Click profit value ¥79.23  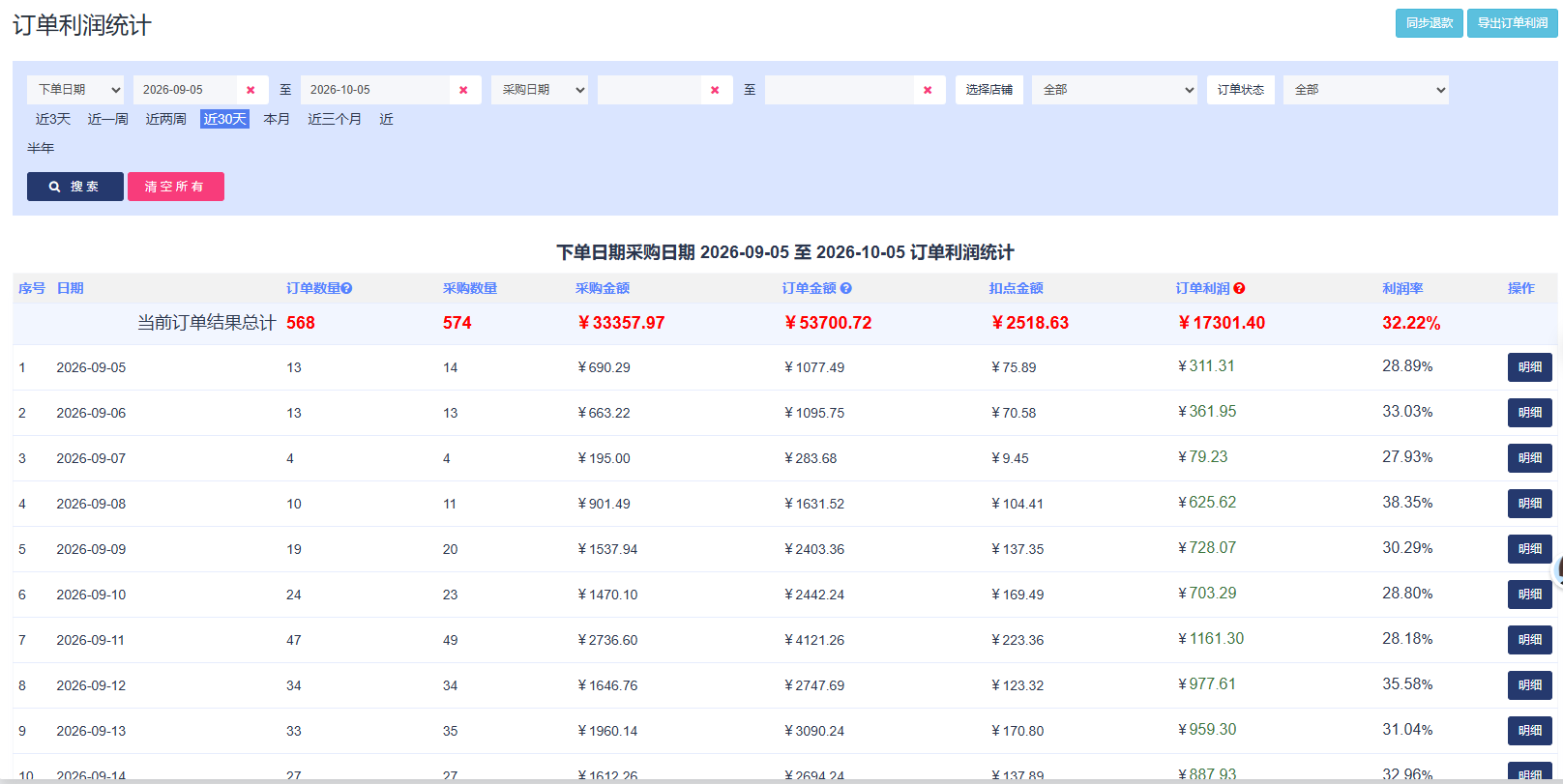(1202, 457)
